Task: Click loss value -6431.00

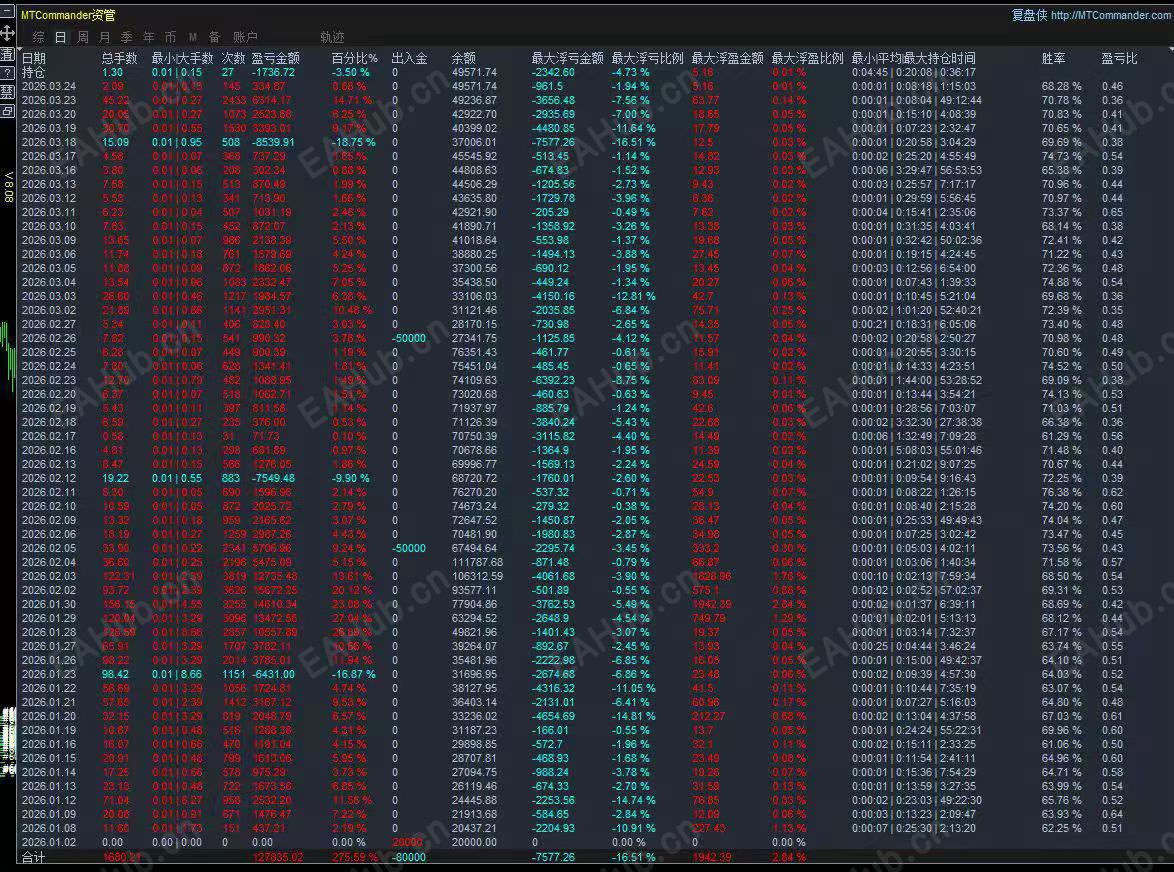Action: 273,674
